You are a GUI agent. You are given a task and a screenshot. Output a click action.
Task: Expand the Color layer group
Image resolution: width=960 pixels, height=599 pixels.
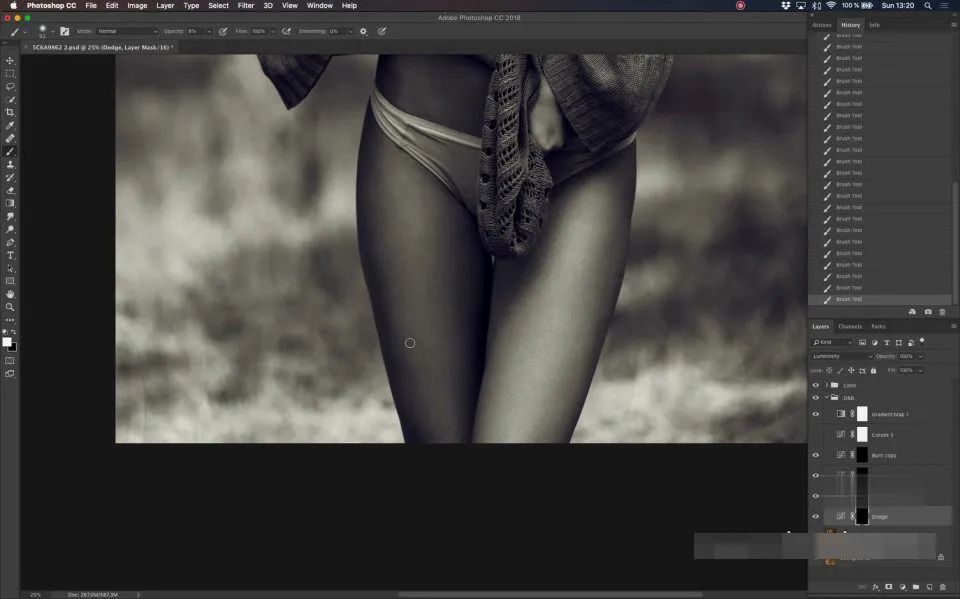pyautogui.click(x=826, y=385)
